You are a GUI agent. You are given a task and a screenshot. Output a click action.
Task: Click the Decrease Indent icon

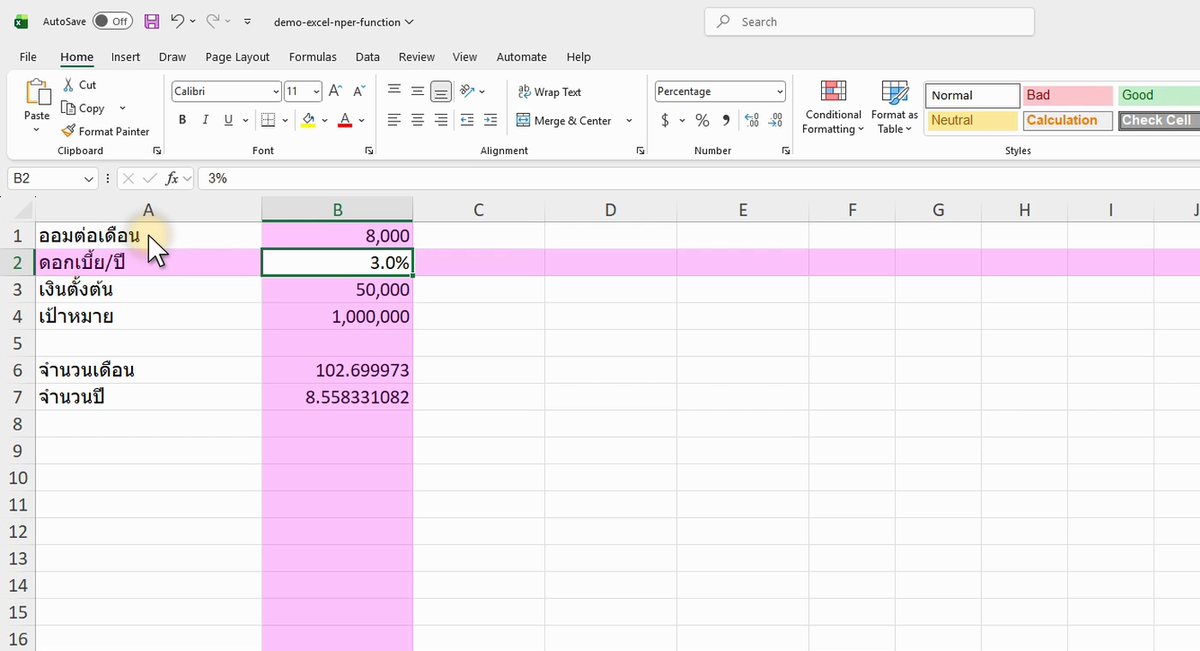467,120
